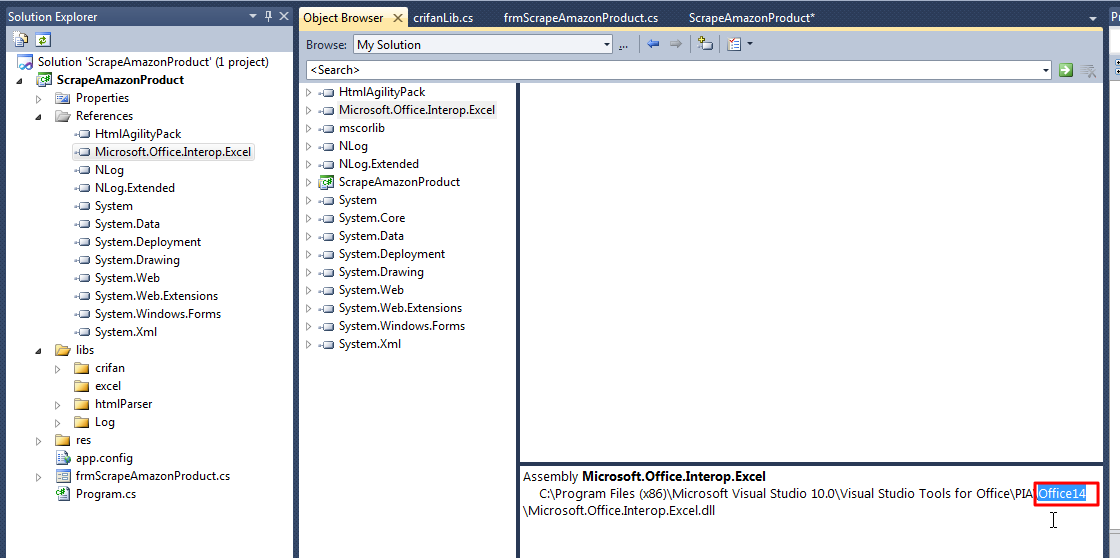Viewport: 1120px width, 558px height.
Task: Click Refresh icon in Solution Explorer
Action: point(43,40)
